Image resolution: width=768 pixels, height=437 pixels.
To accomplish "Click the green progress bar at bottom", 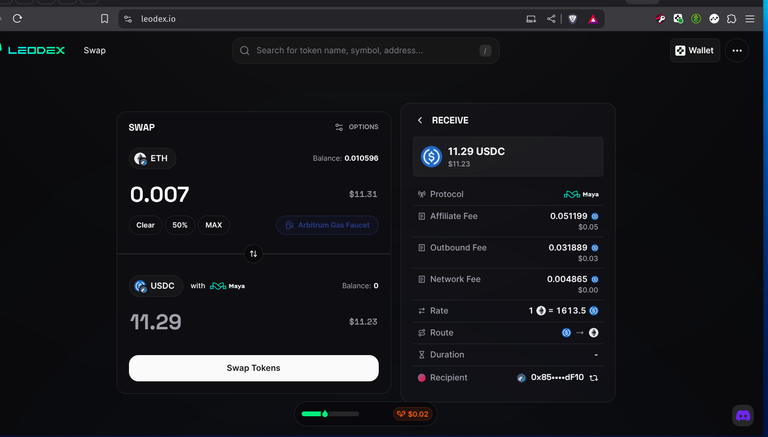I will 330,414.
